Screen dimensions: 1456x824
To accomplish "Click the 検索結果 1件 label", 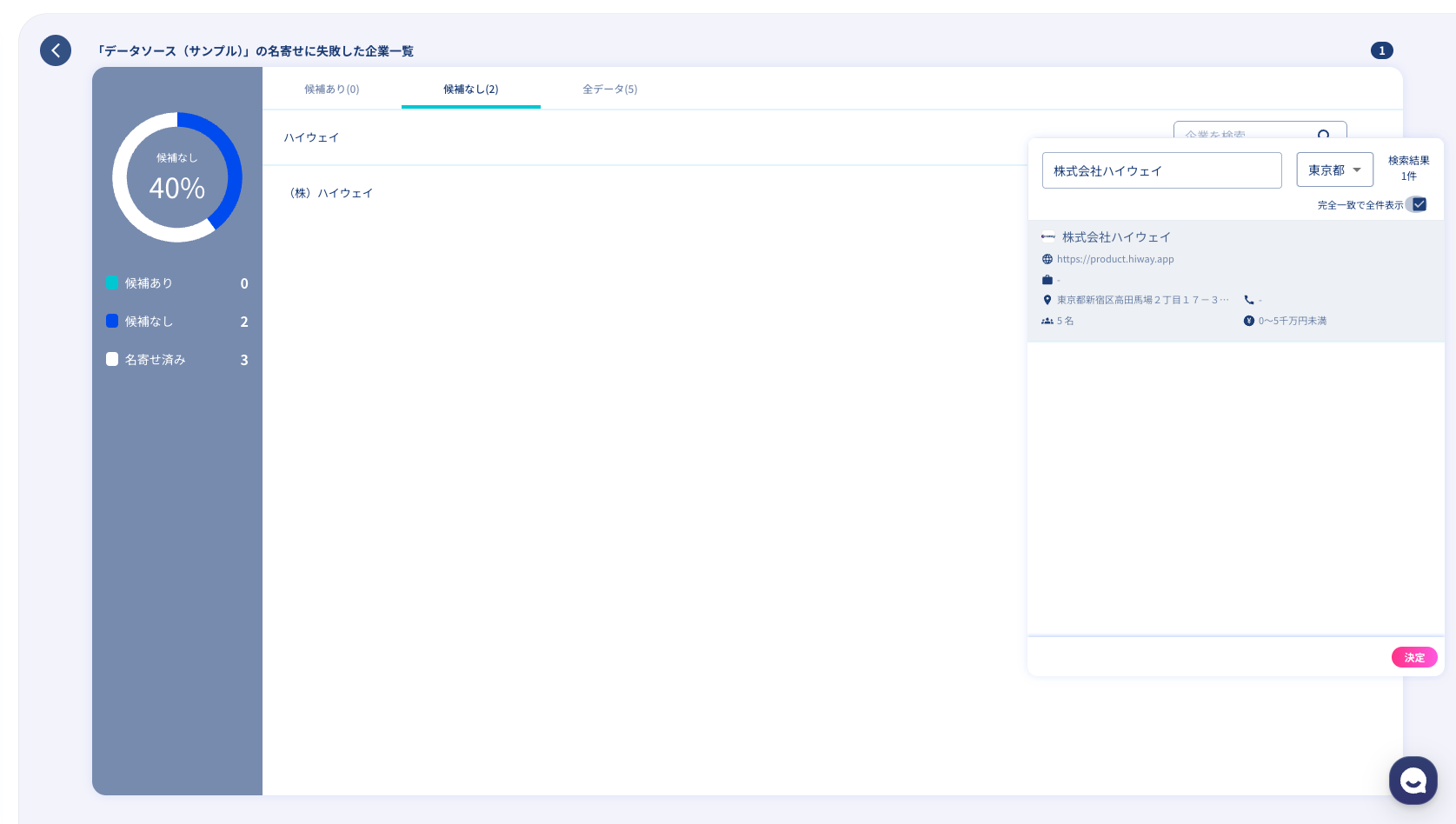I will point(1408,168).
